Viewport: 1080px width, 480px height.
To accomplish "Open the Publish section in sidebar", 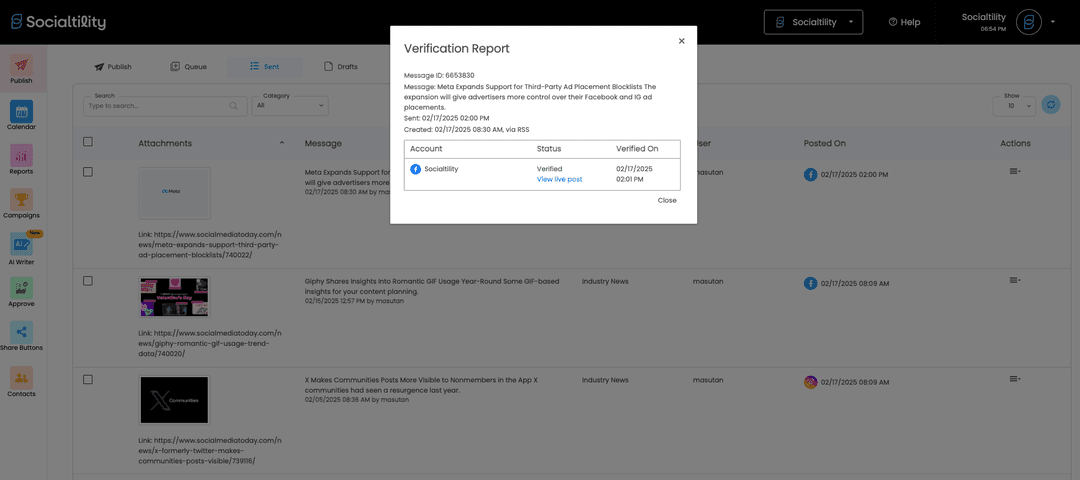I will point(23,70).
